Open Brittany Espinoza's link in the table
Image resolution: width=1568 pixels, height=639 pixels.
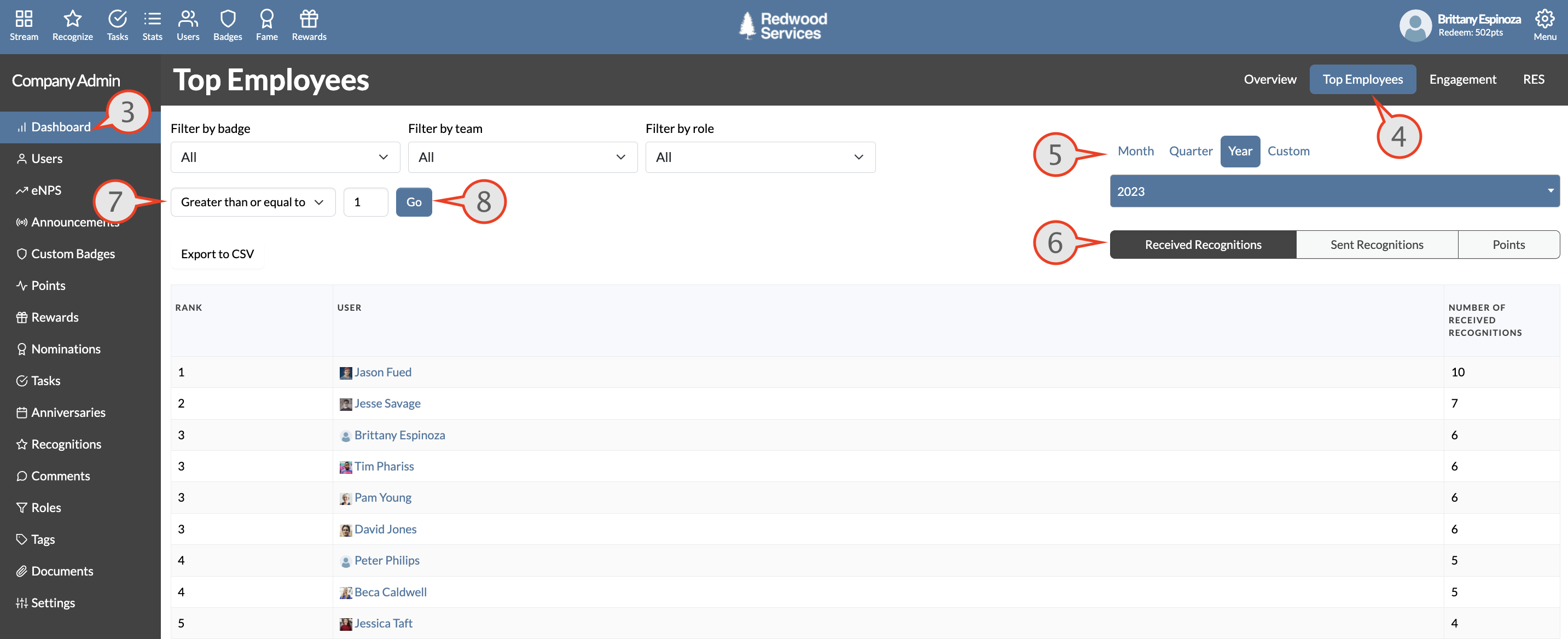coord(399,434)
